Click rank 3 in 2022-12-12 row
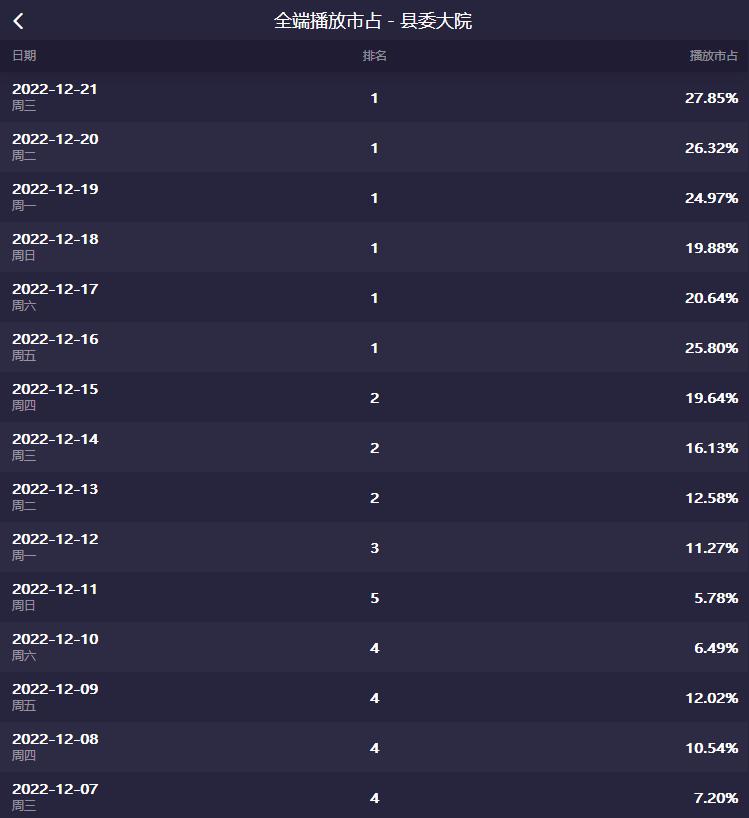The width and height of the screenshot is (749, 818). [374, 548]
